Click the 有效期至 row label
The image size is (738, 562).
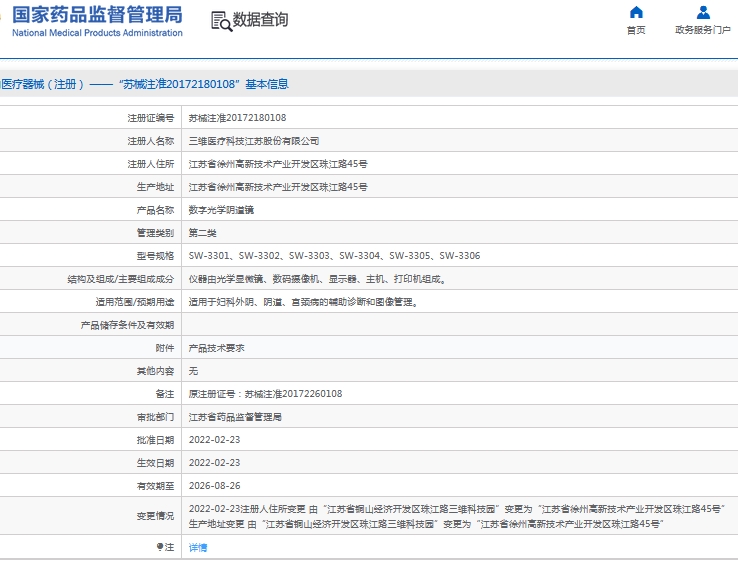click(x=155, y=486)
